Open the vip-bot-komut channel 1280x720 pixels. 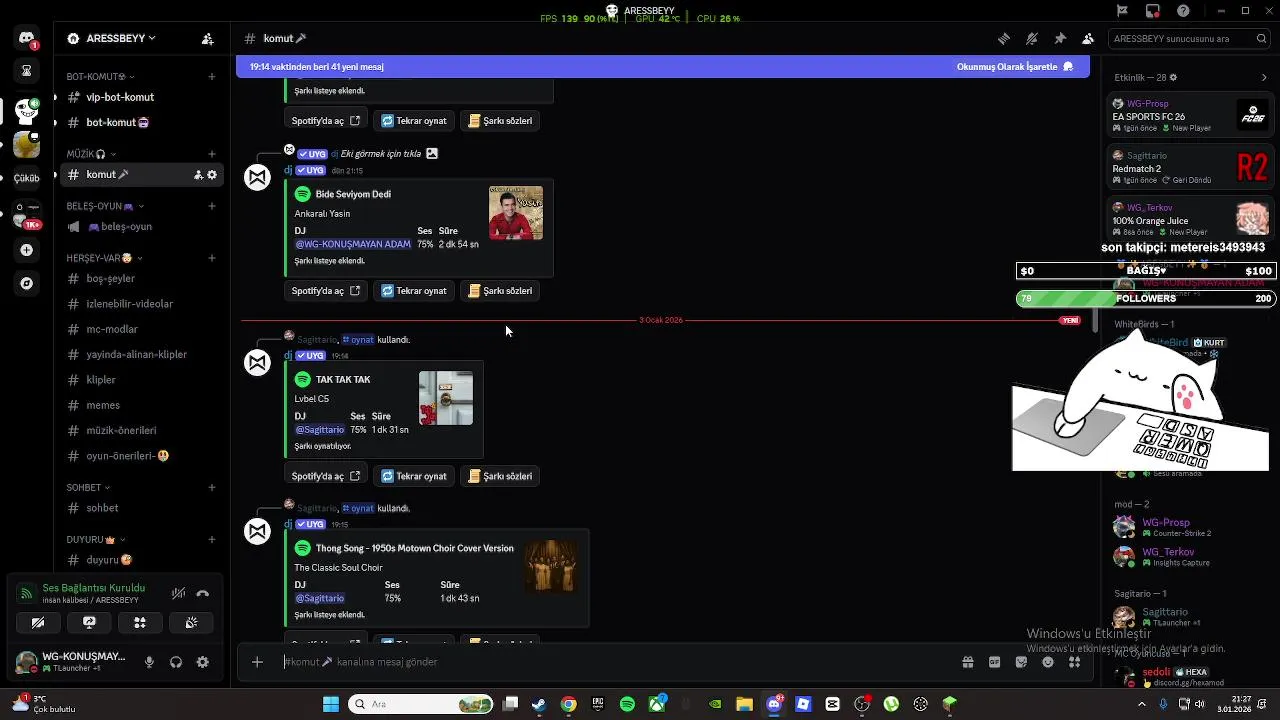[x=140, y=97]
